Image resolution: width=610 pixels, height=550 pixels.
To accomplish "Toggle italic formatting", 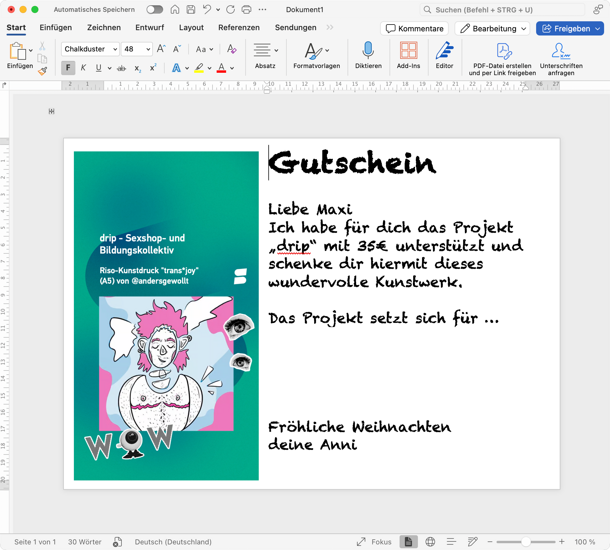I will 83,68.
